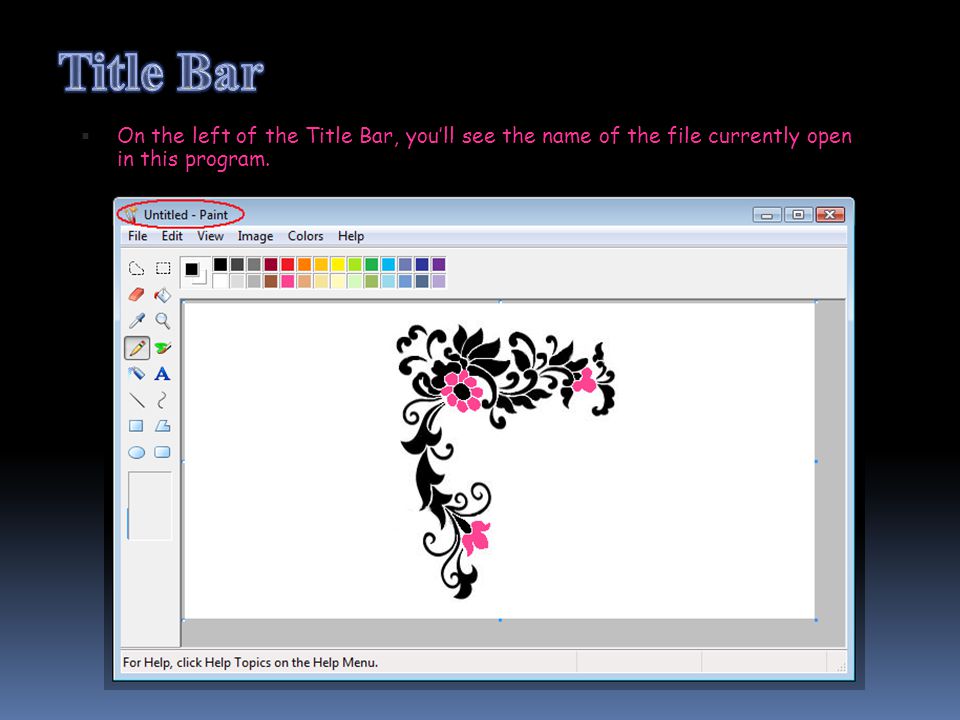Close the Paint window

coord(830,214)
